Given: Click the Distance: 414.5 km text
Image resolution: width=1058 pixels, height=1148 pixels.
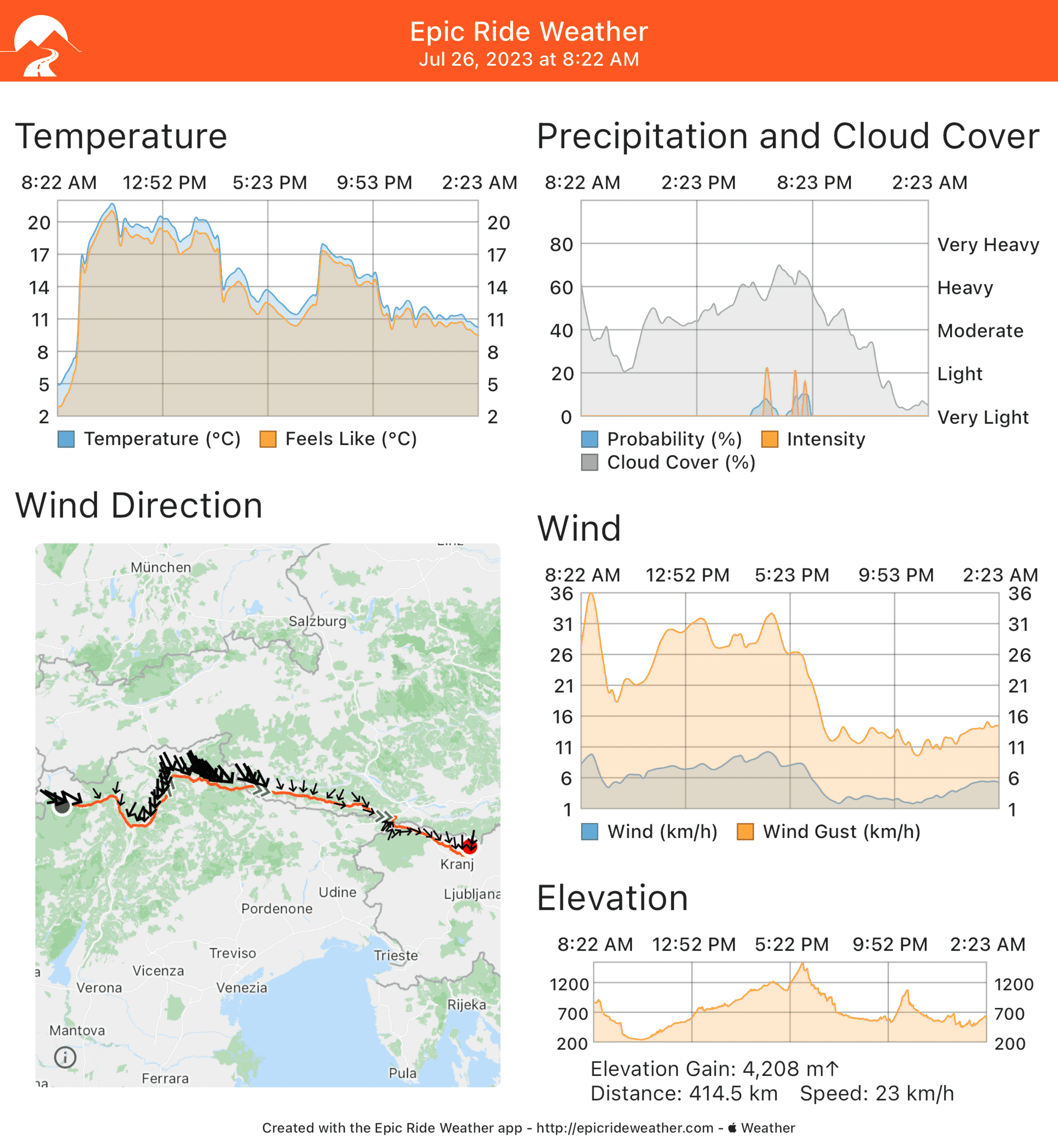Looking at the screenshot, I should (x=684, y=1094).
